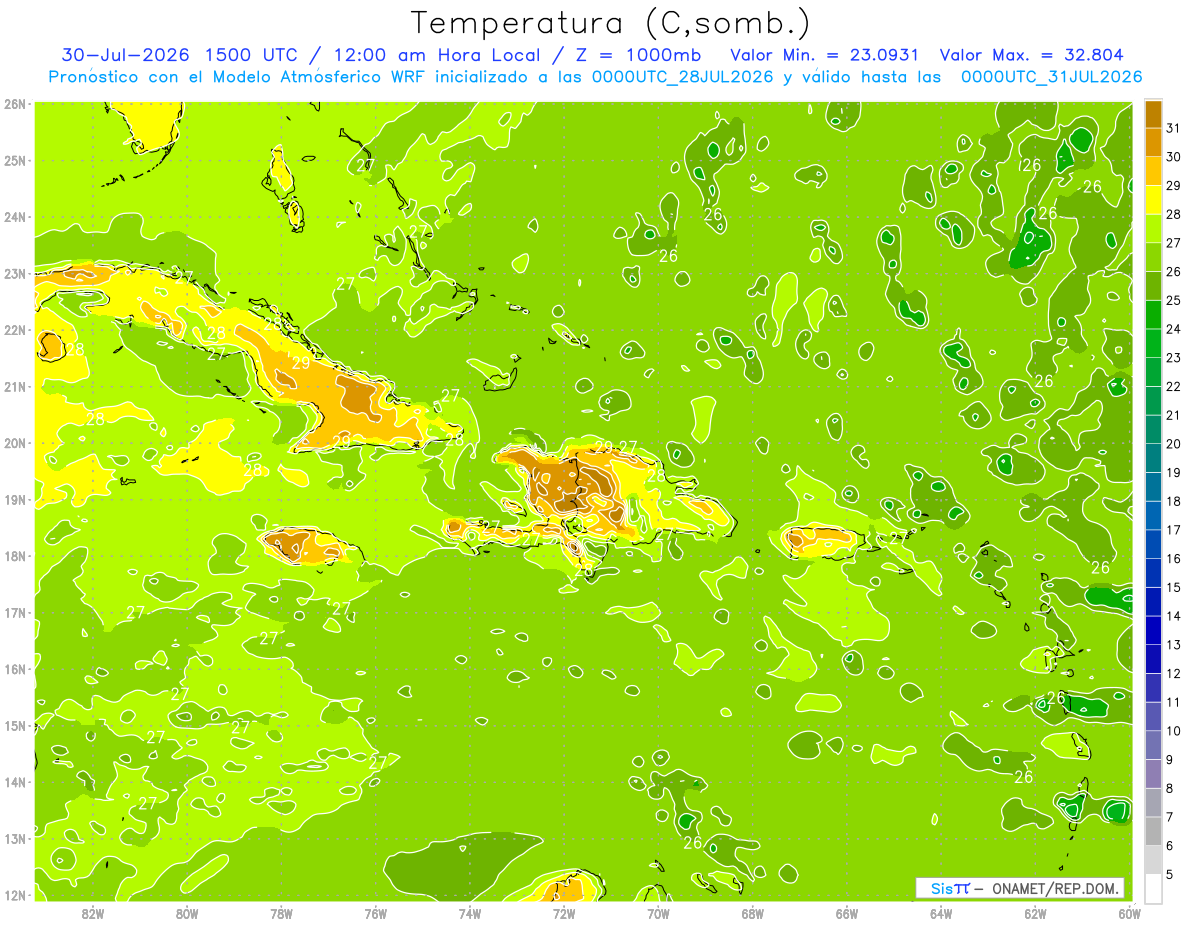Click the '24N' latitude axis label

pyautogui.click(x=16, y=217)
